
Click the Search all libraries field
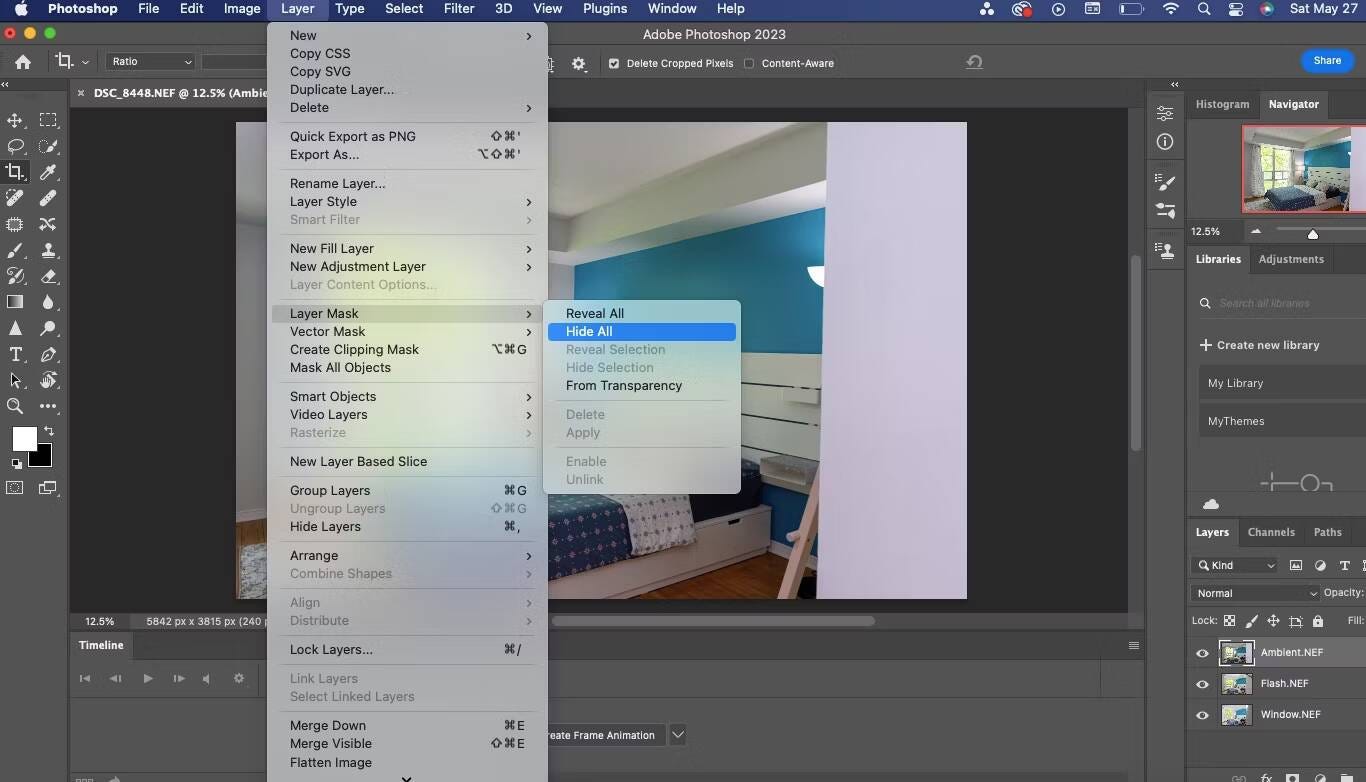(x=1280, y=303)
